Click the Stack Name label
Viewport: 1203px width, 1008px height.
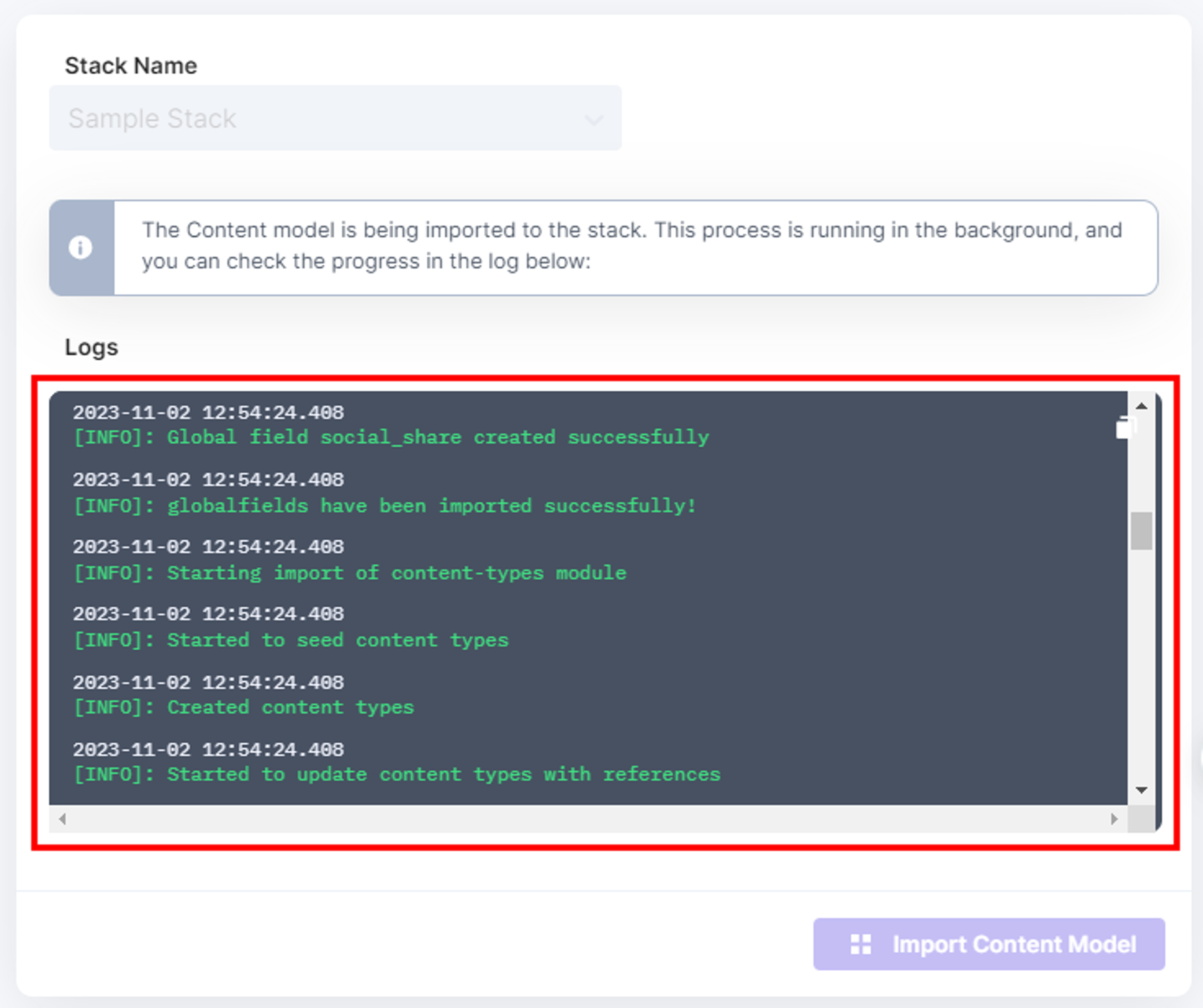click(131, 66)
